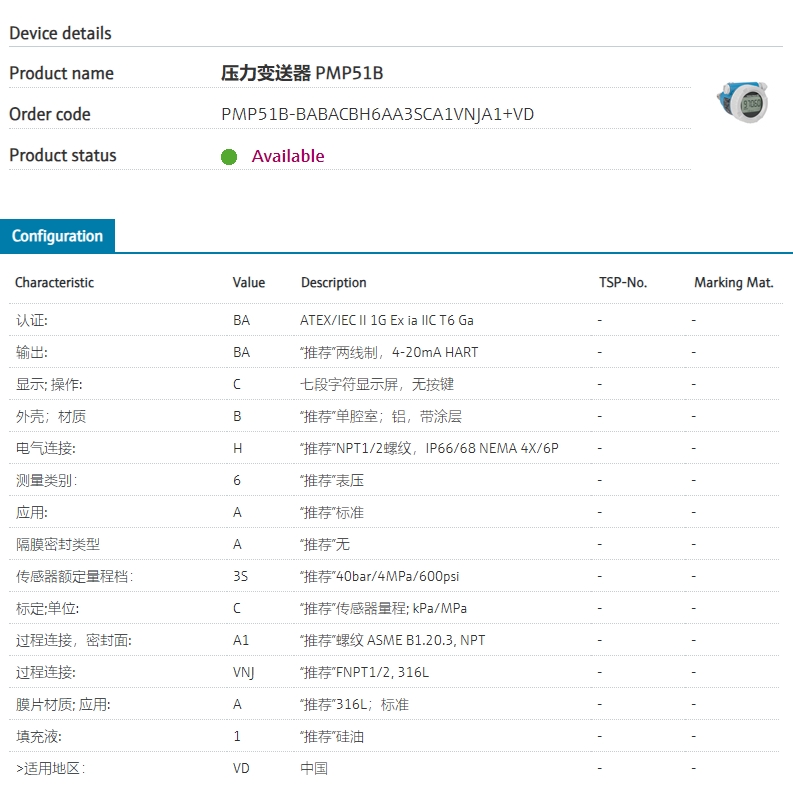Click the 3S sensor range value
The height and width of the screenshot is (793, 793).
241,576
